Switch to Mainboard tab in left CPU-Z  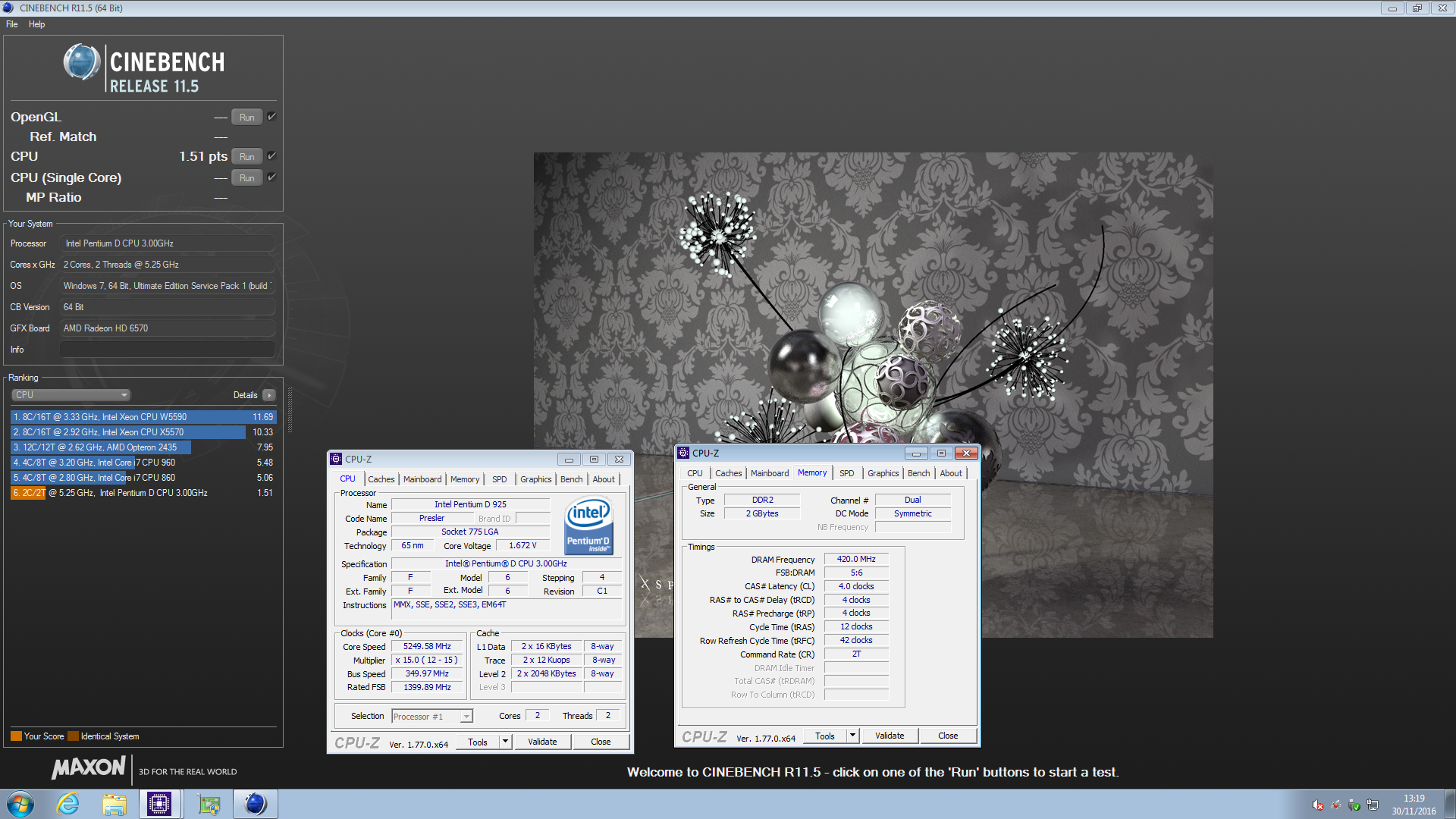pyautogui.click(x=422, y=479)
